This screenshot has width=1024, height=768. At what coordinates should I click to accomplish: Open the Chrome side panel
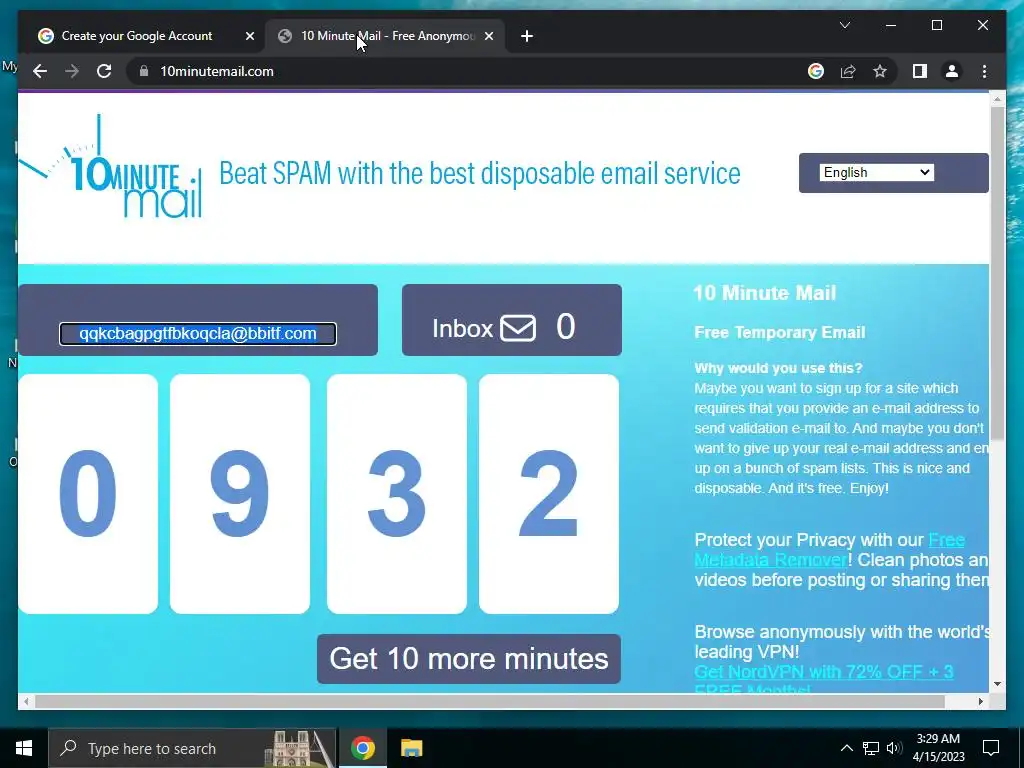pos(920,71)
